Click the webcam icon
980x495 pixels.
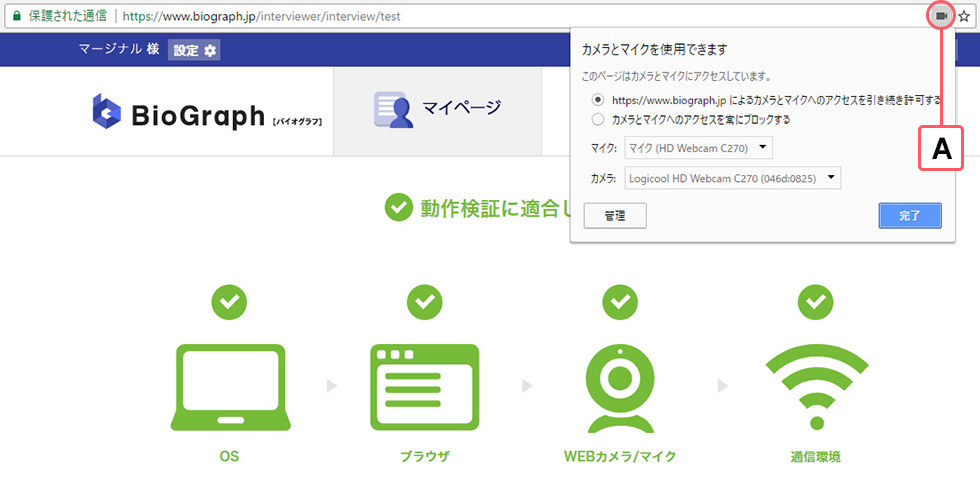pyautogui.click(x=621, y=387)
